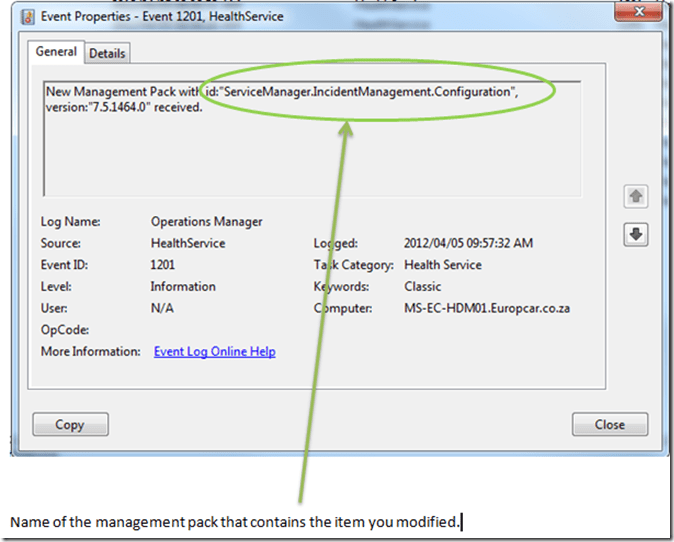Select the HealthService source value
The height and width of the screenshot is (542, 674).
[188, 243]
